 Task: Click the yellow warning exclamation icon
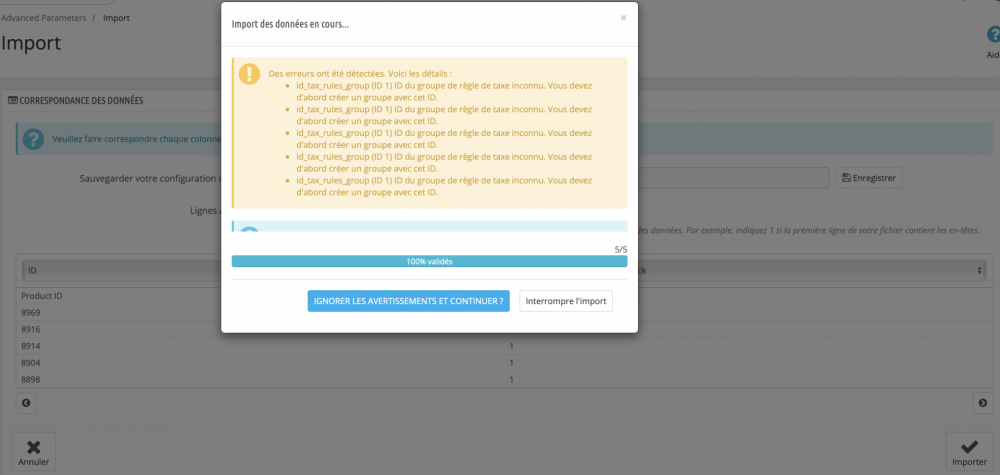(249, 74)
